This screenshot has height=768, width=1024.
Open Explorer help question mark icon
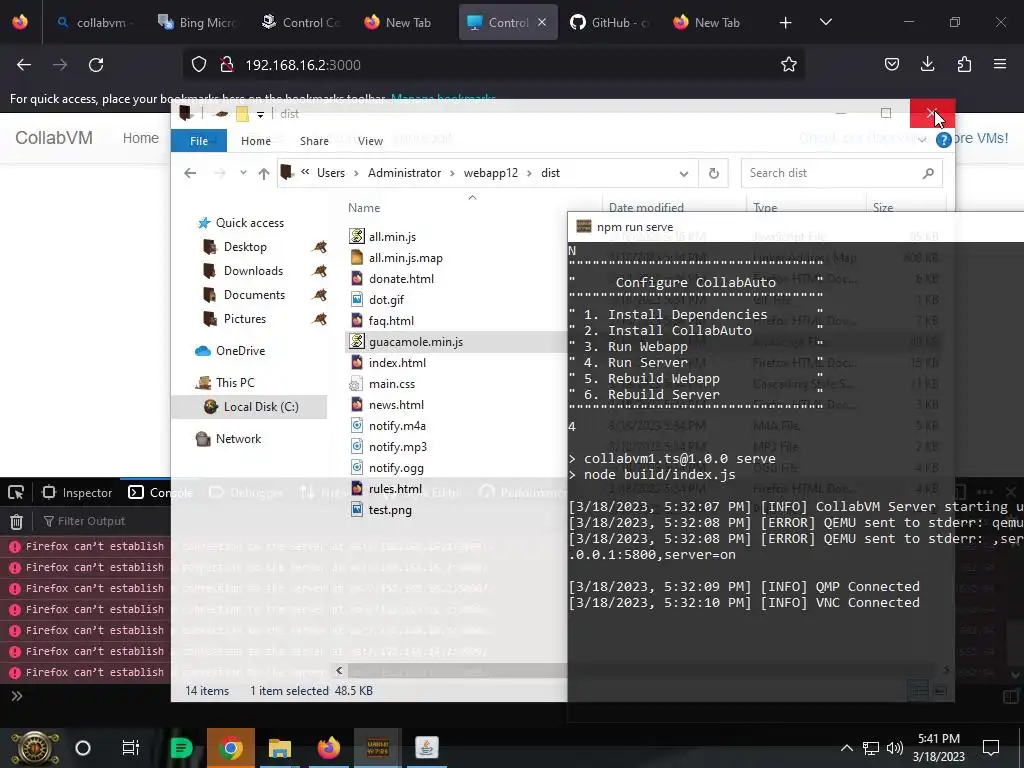click(943, 140)
